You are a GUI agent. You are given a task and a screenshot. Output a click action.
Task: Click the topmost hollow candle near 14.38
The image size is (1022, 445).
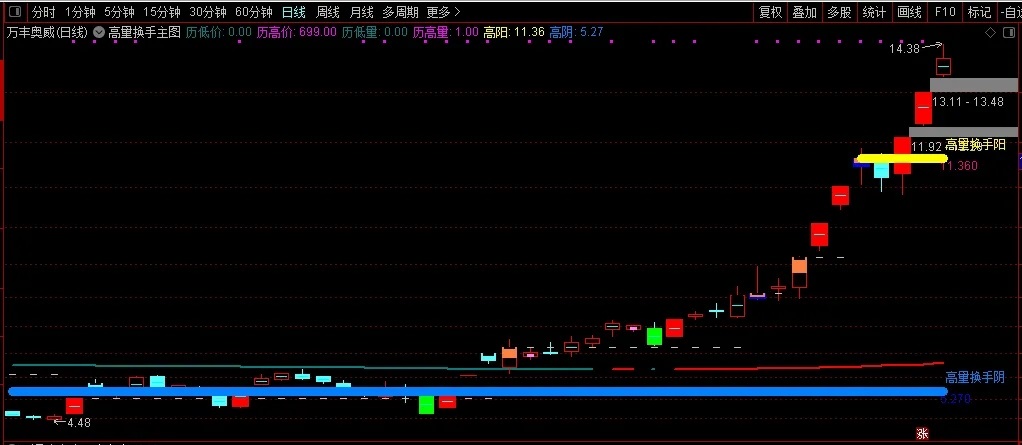(x=943, y=66)
